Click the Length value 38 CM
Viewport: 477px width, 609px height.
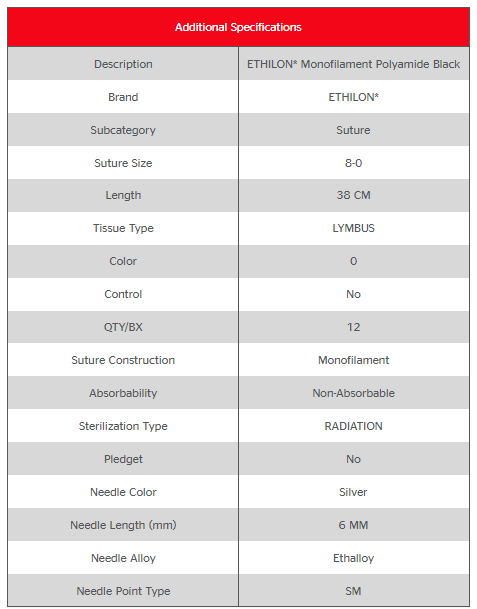tap(353, 195)
